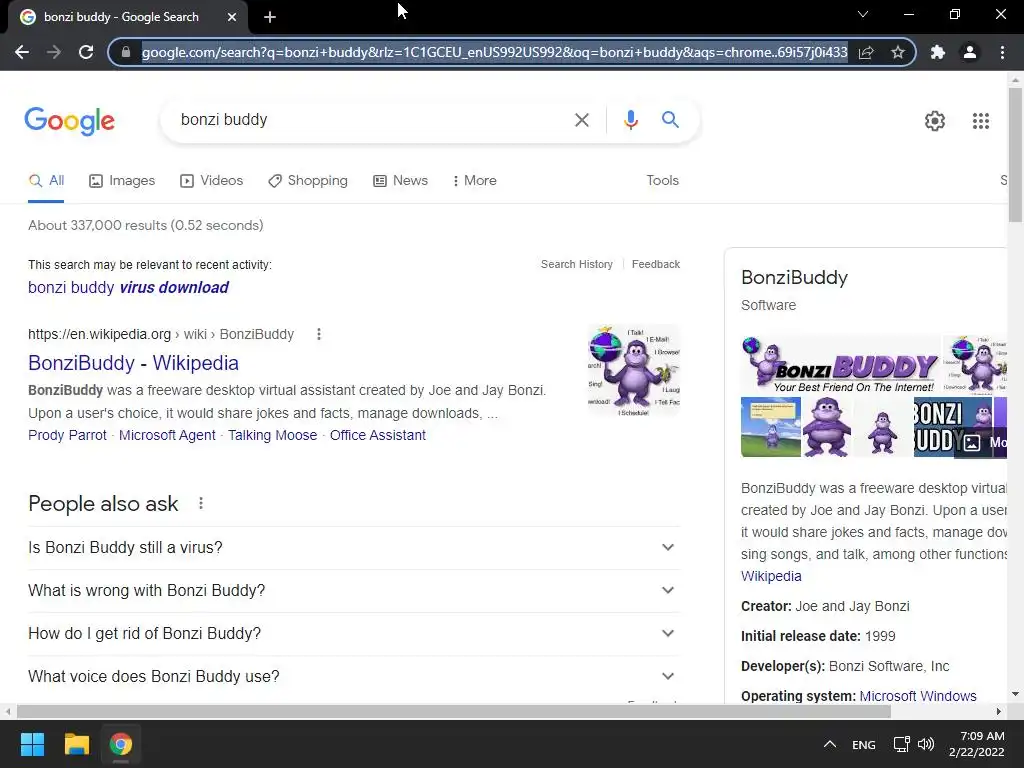Viewport: 1024px width, 768px height.
Task: Open the small purple gorilla thumbnail
Action: click(x=882, y=427)
